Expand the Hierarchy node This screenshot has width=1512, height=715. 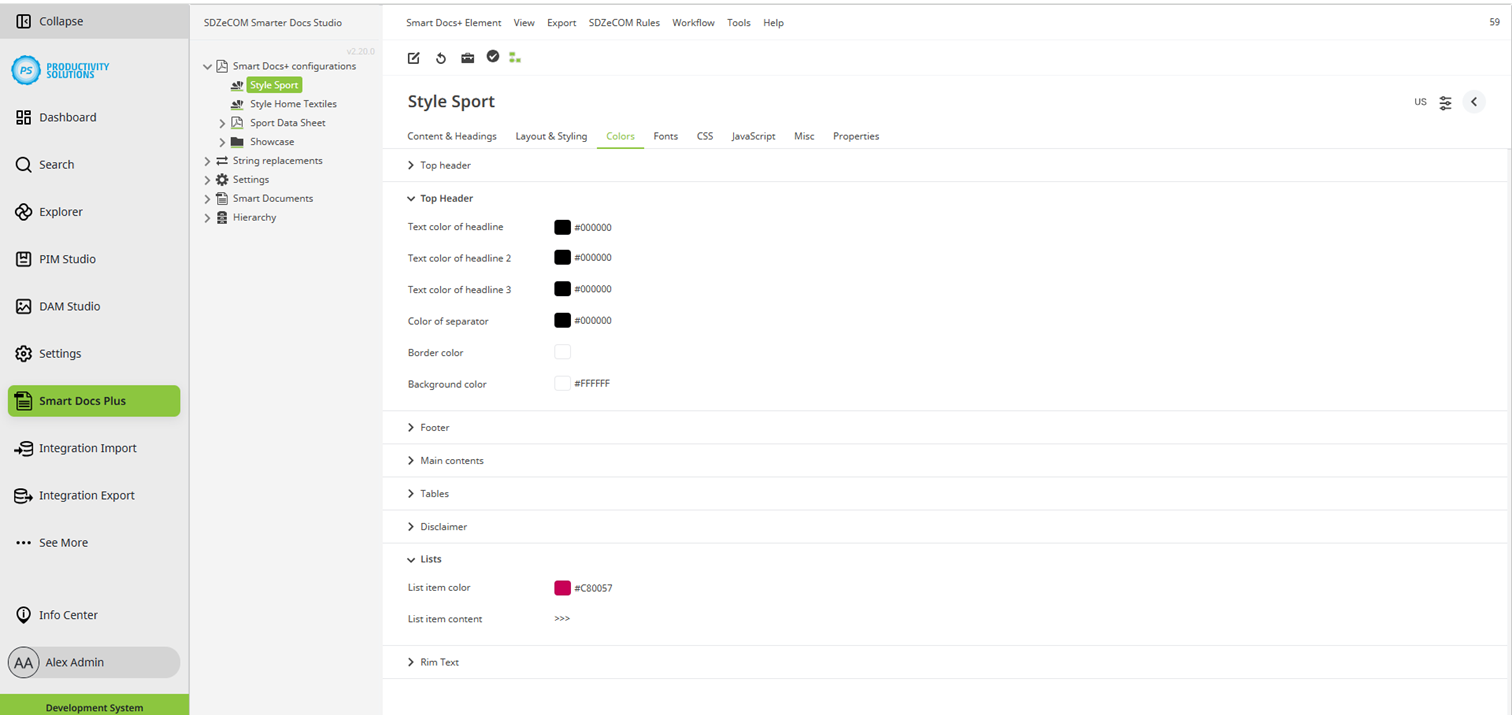(x=207, y=218)
